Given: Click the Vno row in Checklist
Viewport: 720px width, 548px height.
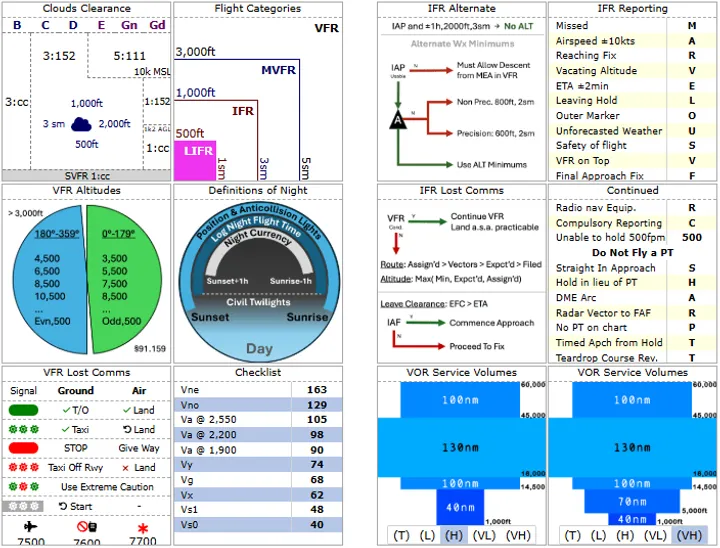Looking at the screenshot, I should [x=258, y=405].
